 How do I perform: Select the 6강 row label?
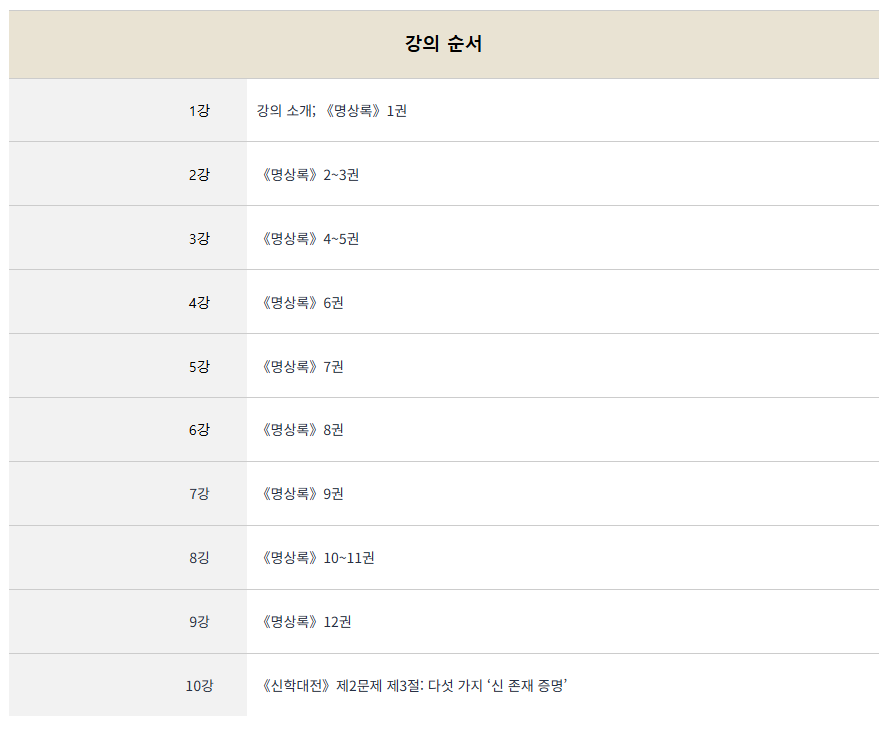[199, 430]
